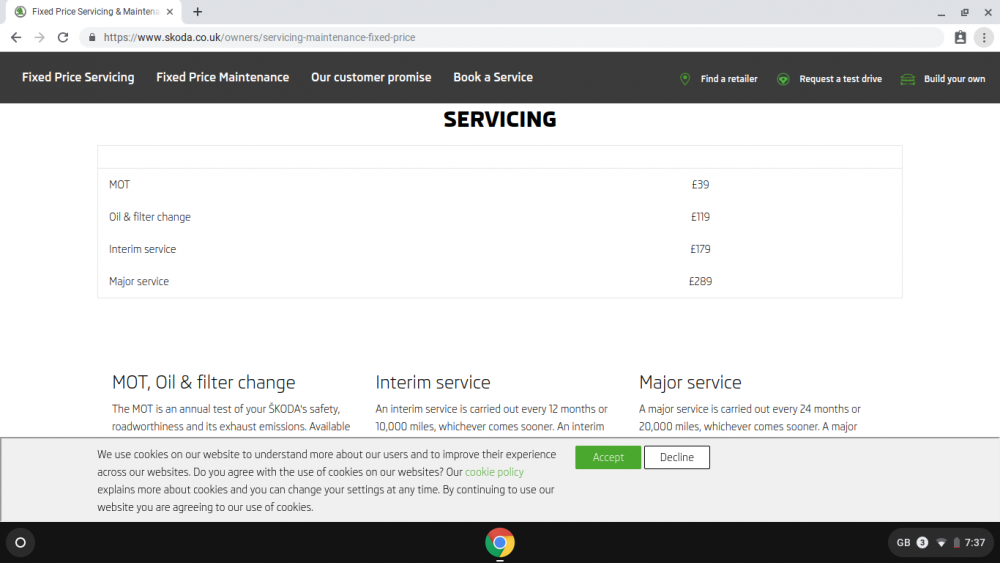
Task: Accept cookies with the green button
Action: 608,457
